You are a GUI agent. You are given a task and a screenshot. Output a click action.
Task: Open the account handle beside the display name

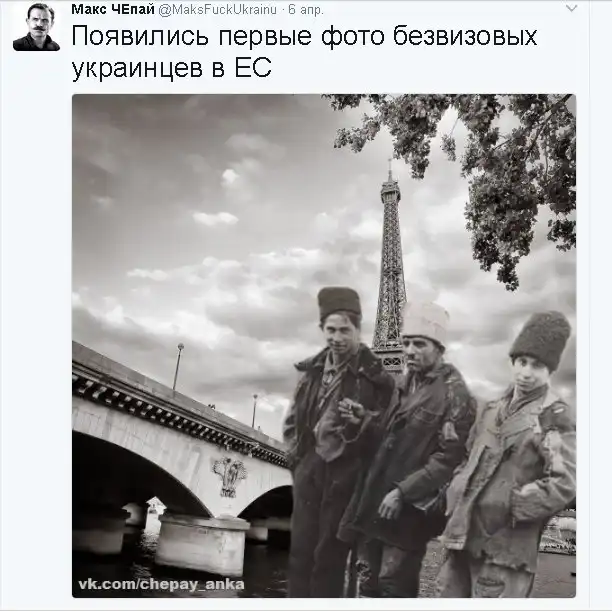click(217, 9)
